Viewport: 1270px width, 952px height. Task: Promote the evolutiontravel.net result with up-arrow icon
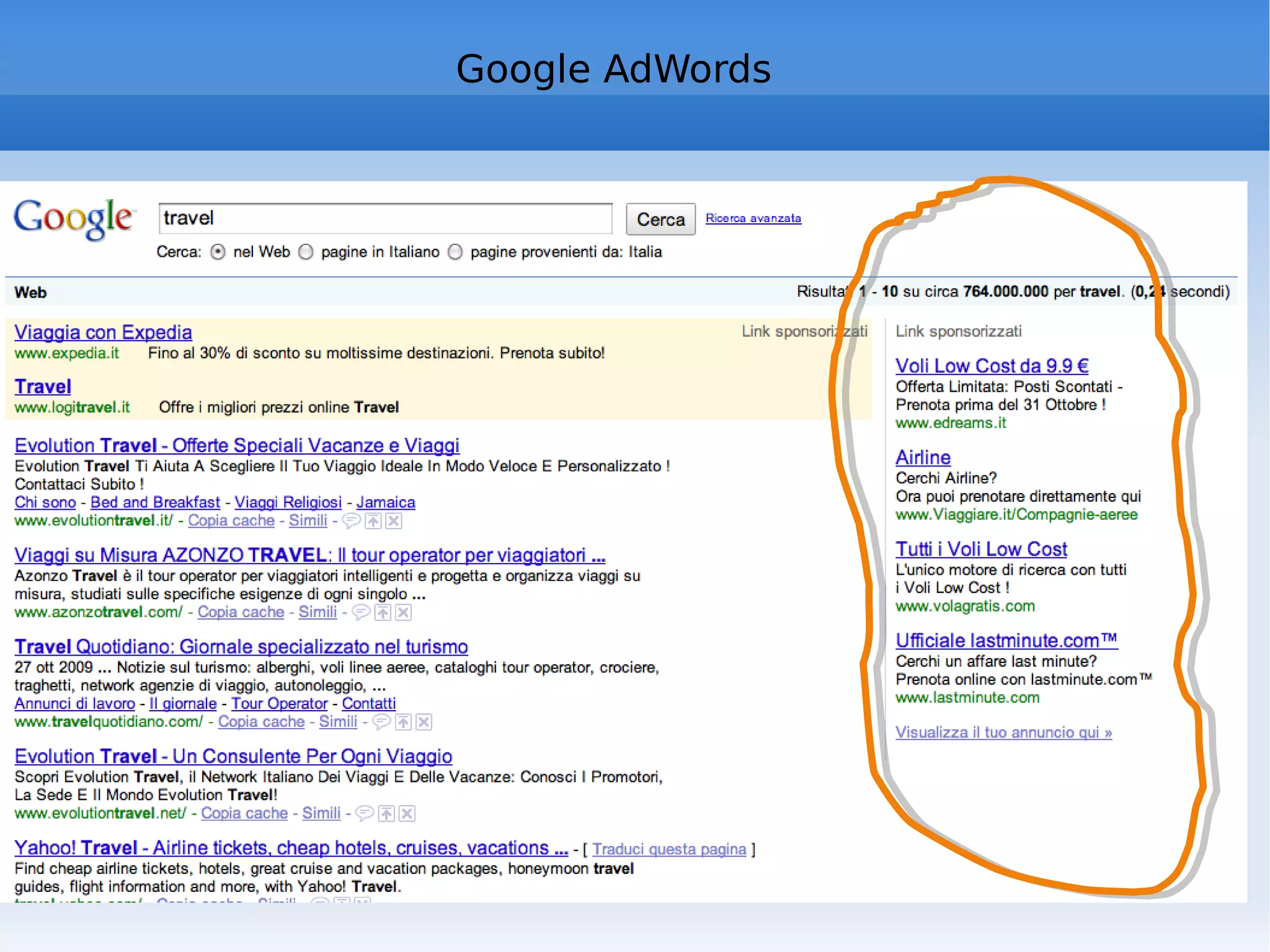pos(386,814)
